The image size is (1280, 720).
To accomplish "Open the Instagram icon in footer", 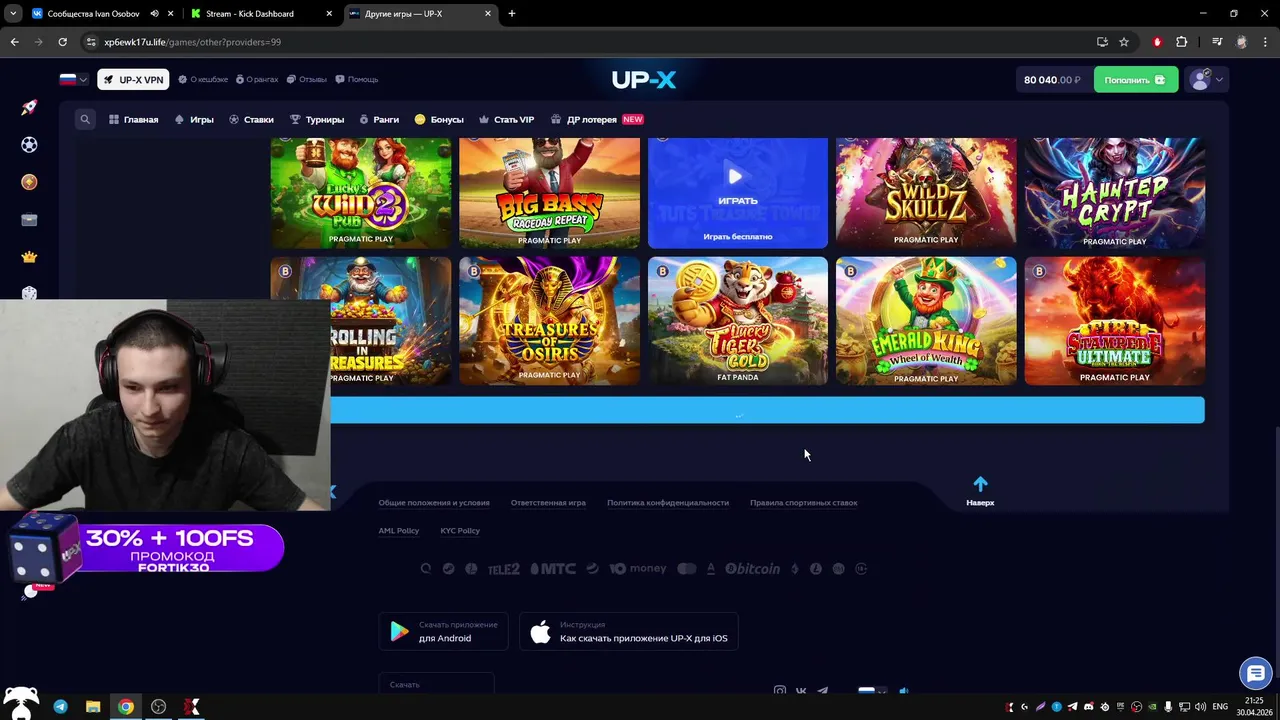I will (x=780, y=690).
